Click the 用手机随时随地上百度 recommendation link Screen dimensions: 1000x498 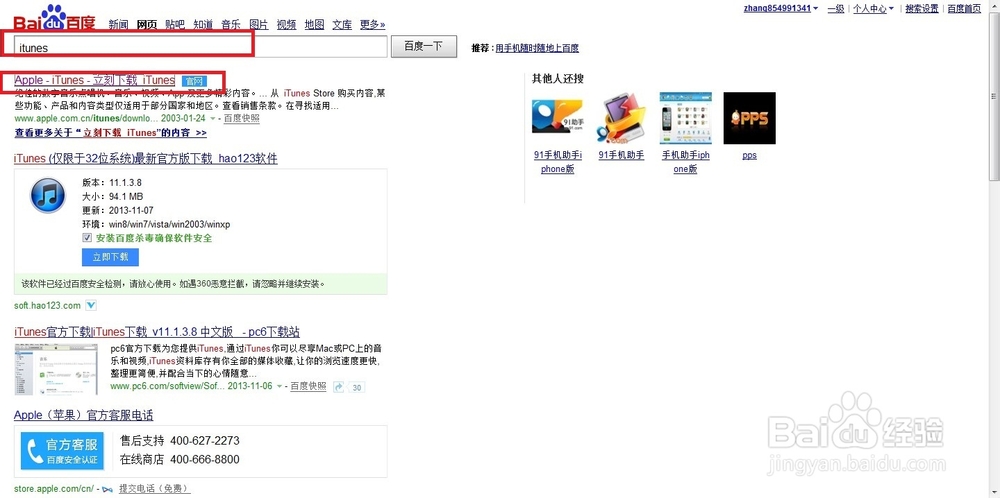[537, 48]
